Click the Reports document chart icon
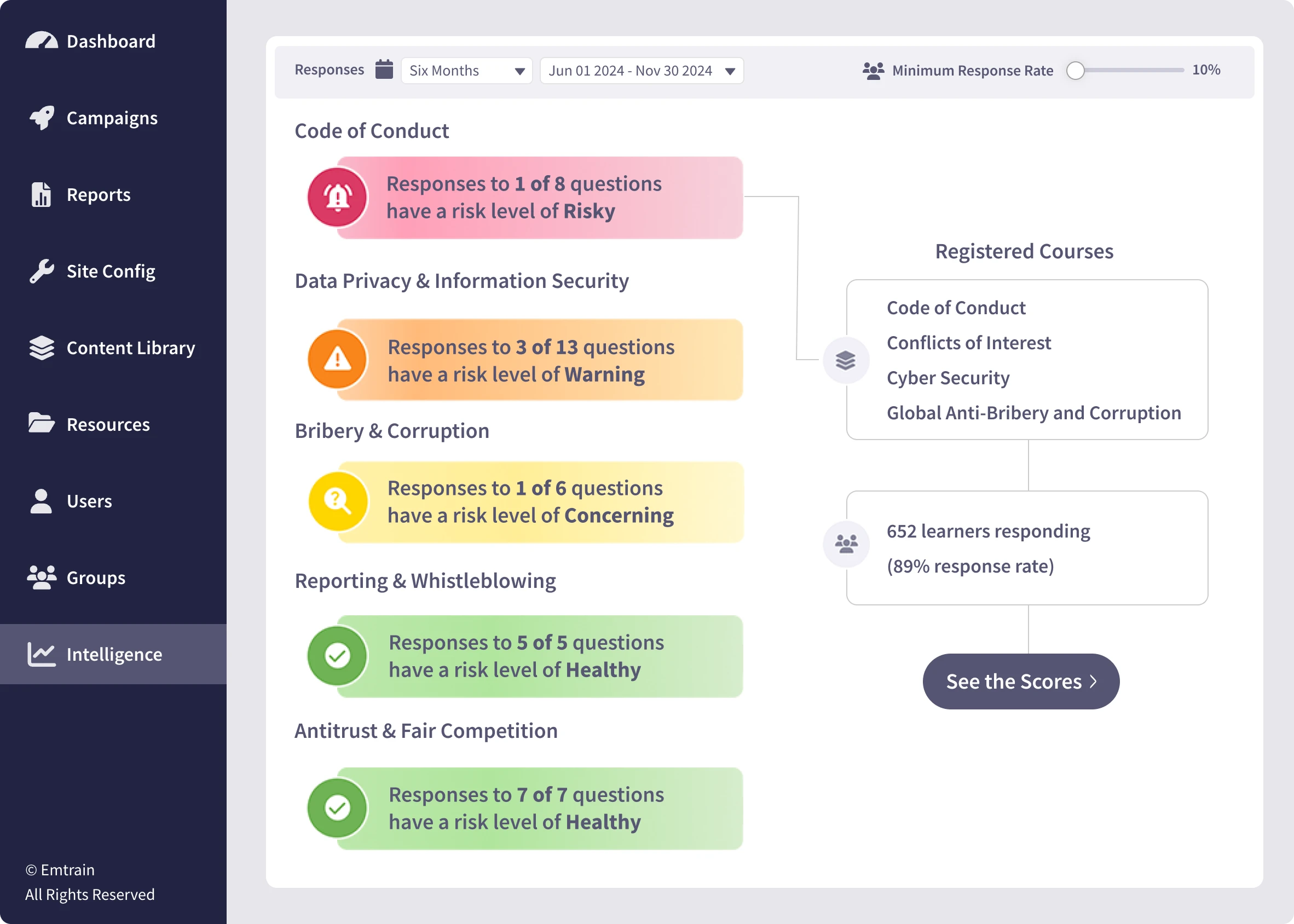The image size is (1294, 924). [41, 194]
